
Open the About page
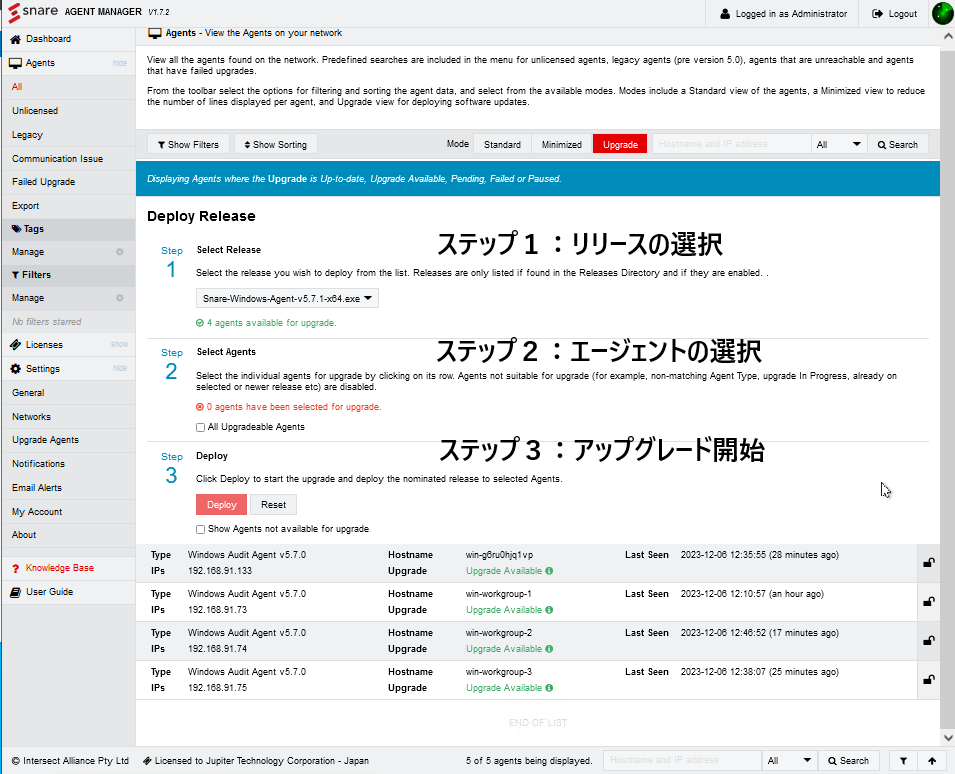(x=24, y=535)
